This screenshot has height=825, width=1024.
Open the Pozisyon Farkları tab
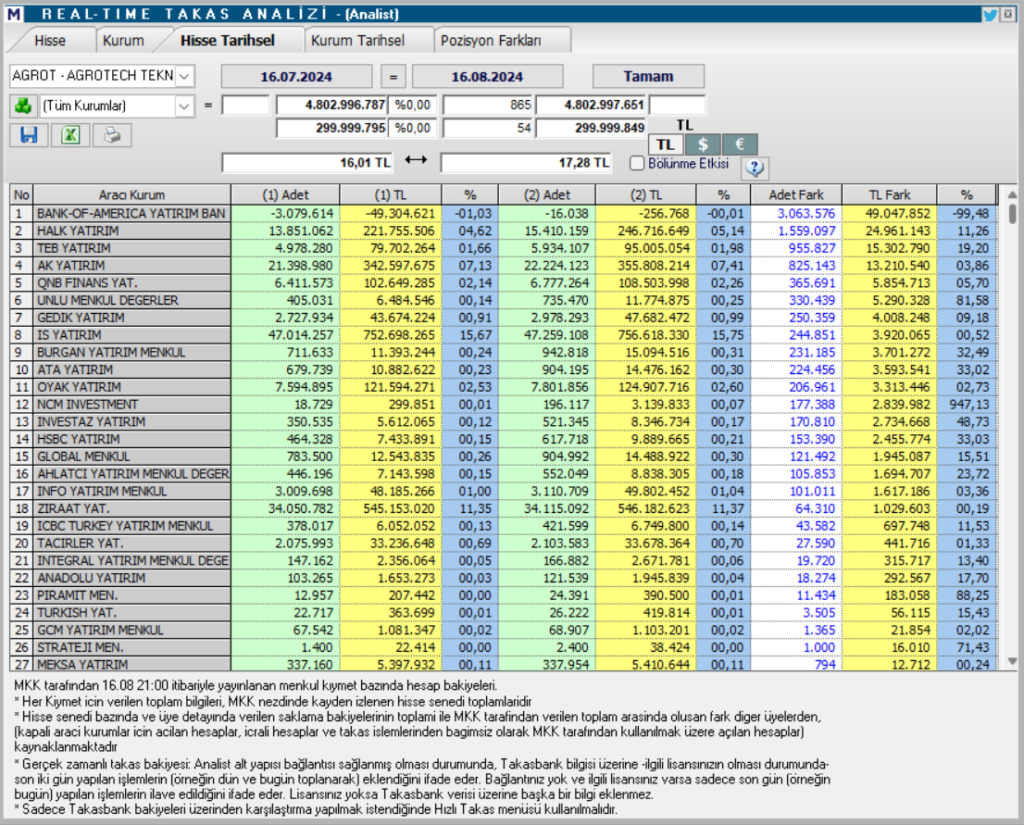point(491,40)
